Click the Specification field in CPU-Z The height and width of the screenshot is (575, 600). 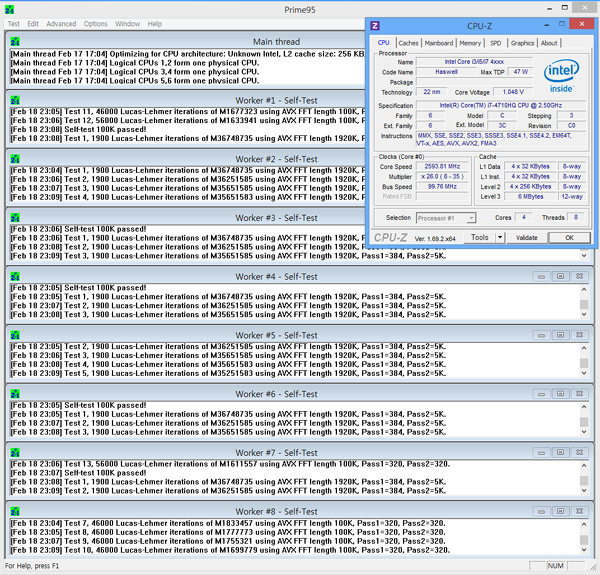point(501,105)
